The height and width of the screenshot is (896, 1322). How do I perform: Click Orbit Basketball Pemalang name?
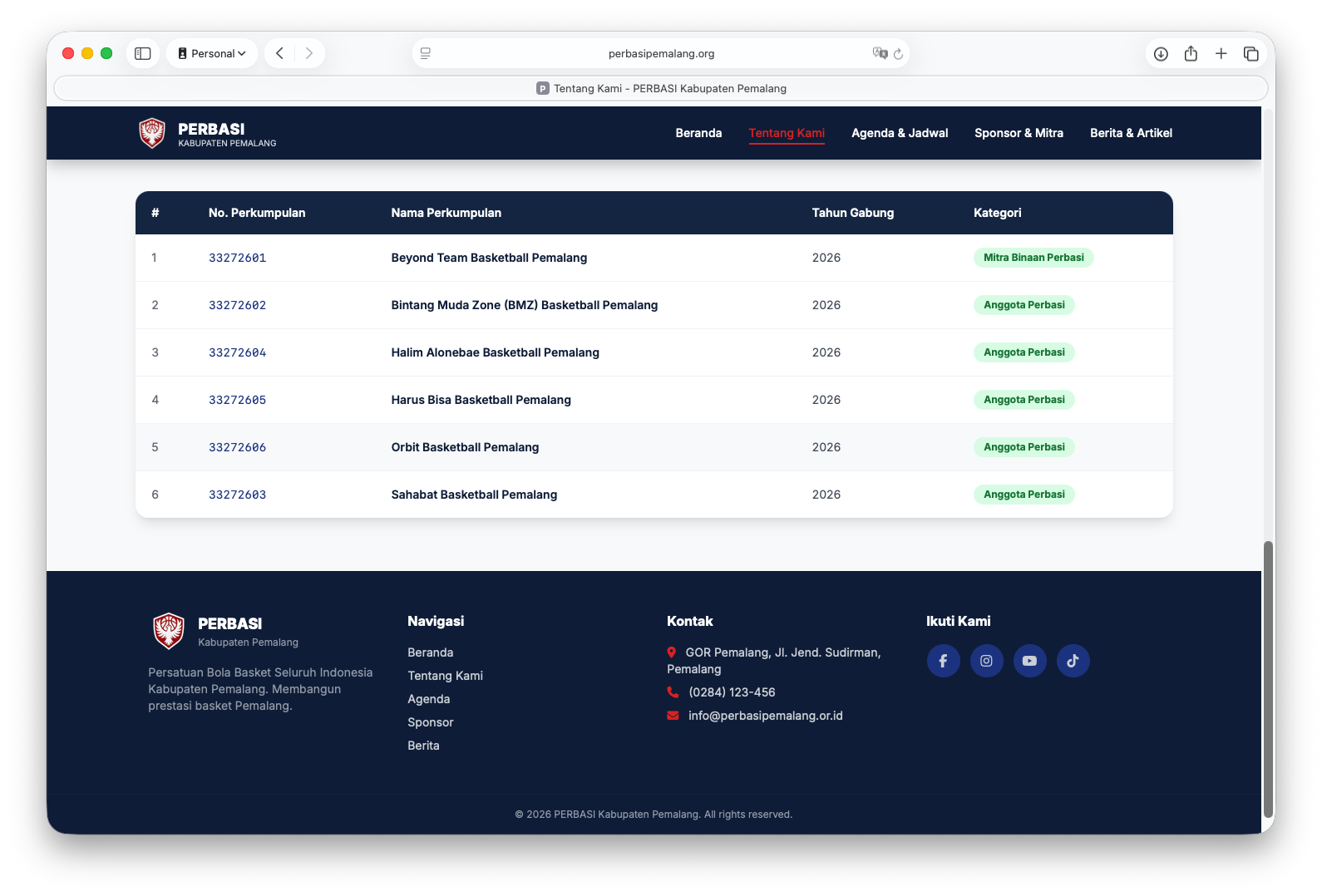tap(465, 447)
